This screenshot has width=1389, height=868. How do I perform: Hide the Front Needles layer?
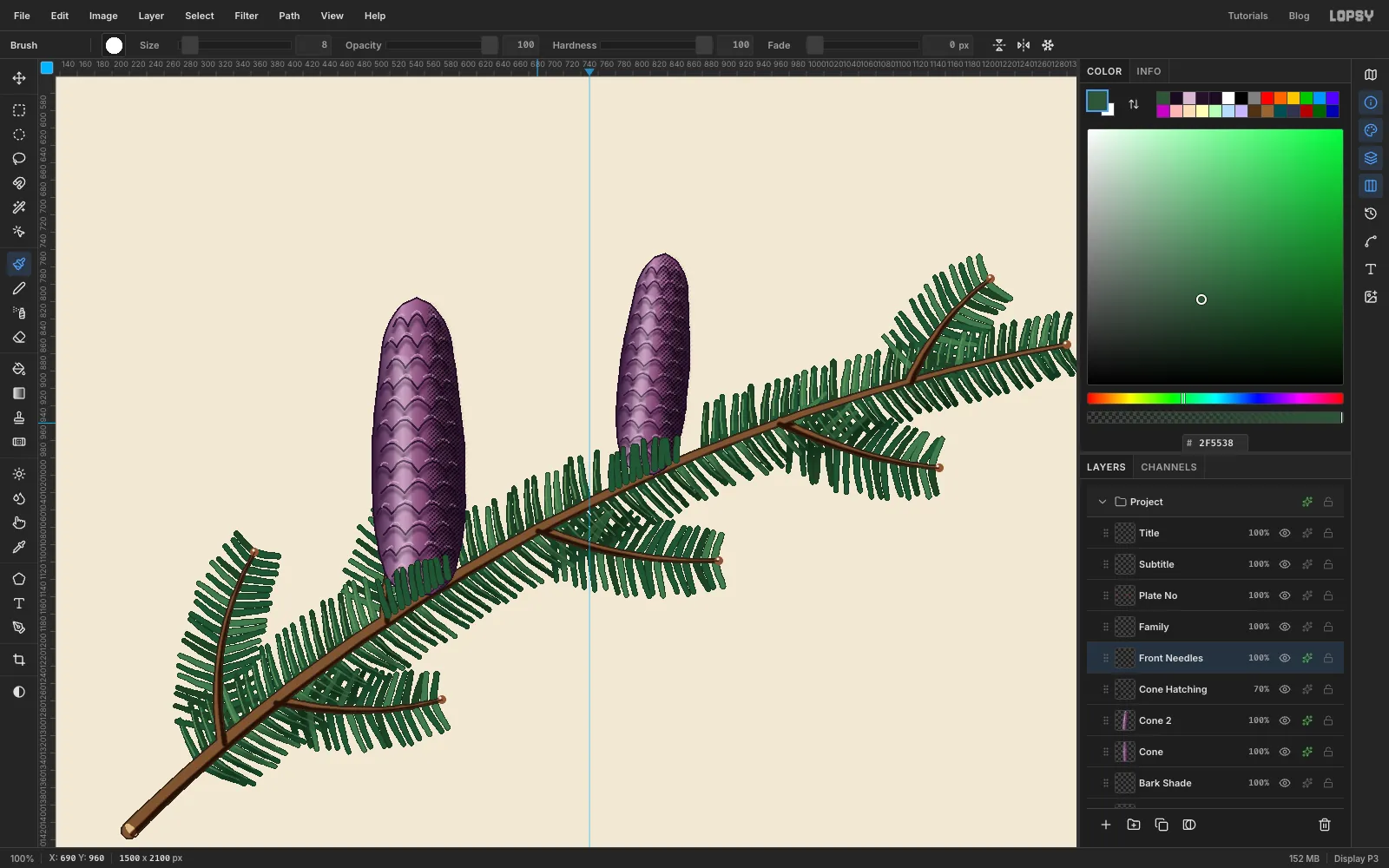pyautogui.click(x=1285, y=658)
